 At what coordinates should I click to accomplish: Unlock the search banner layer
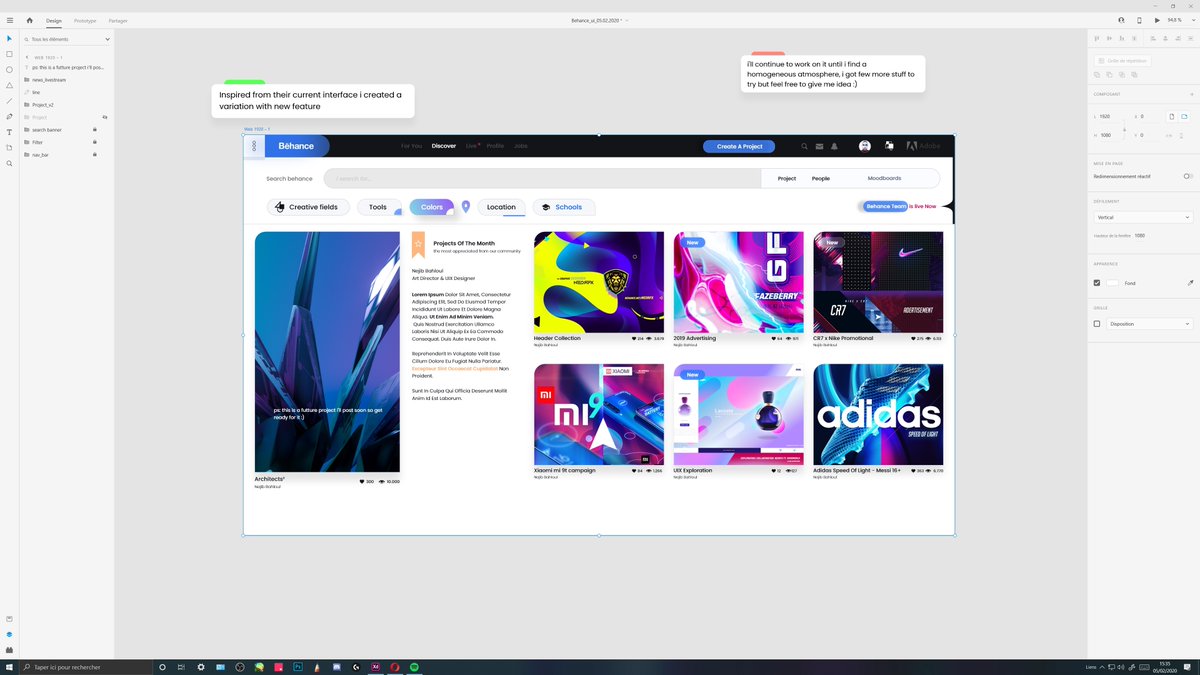(x=94, y=130)
